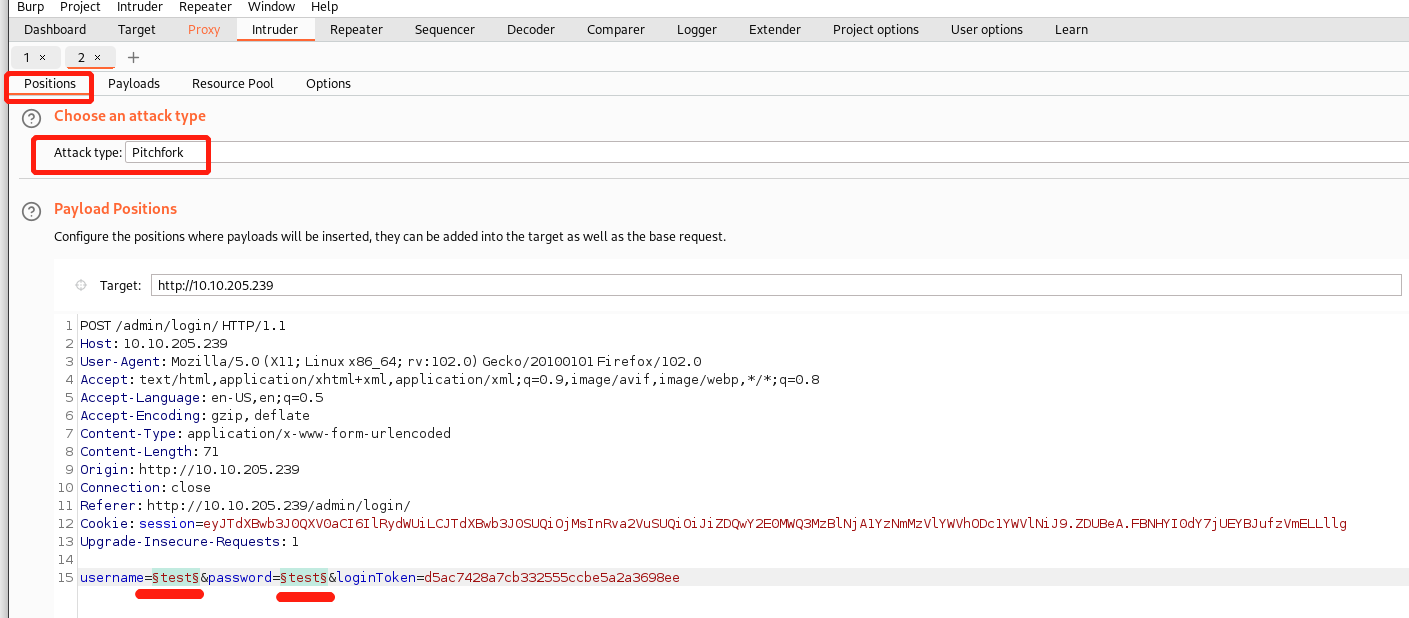
Task: Open the Project menu
Action: pyautogui.click(x=80, y=7)
